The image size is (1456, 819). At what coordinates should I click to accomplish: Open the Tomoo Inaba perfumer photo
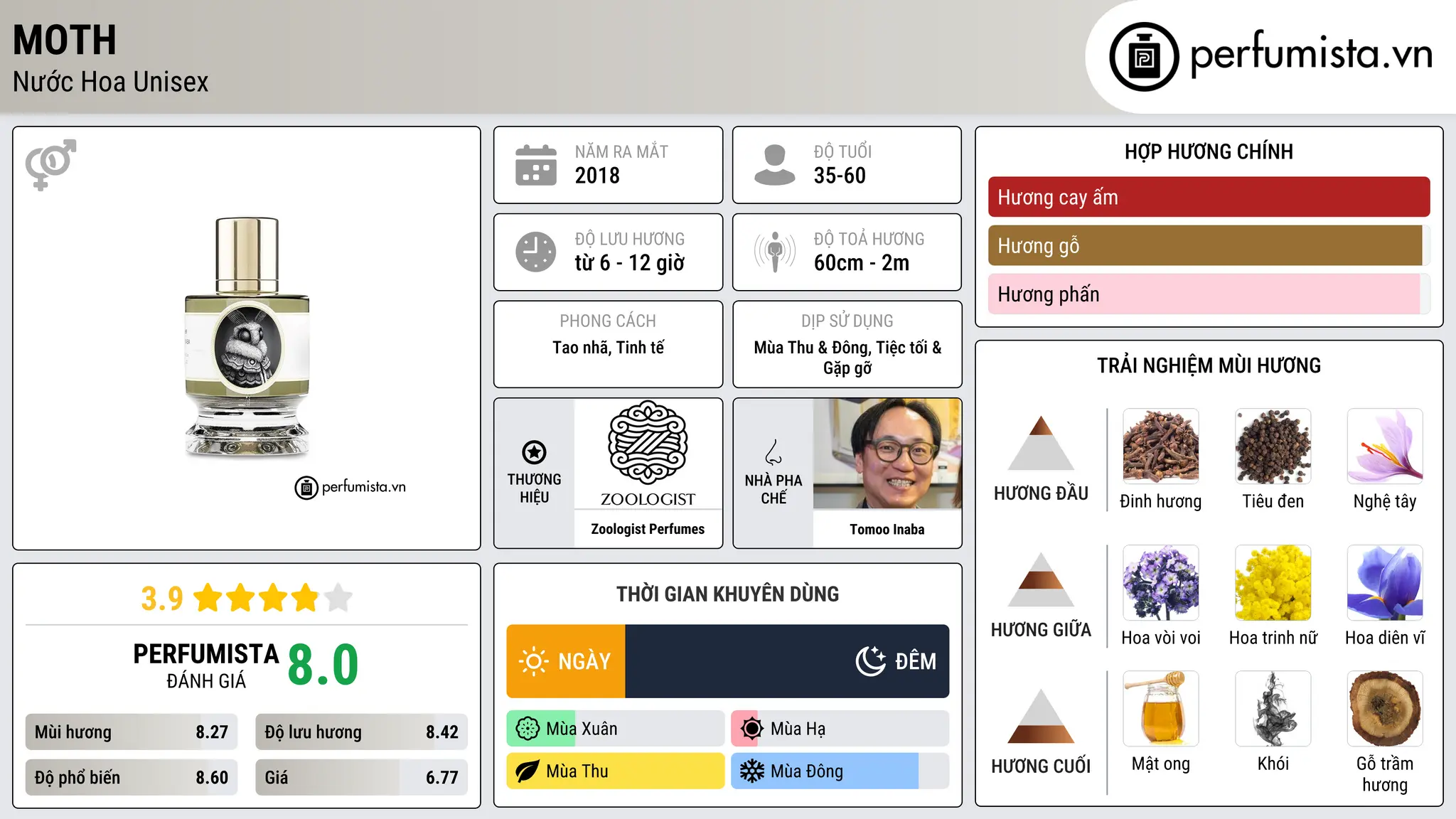(887, 454)
